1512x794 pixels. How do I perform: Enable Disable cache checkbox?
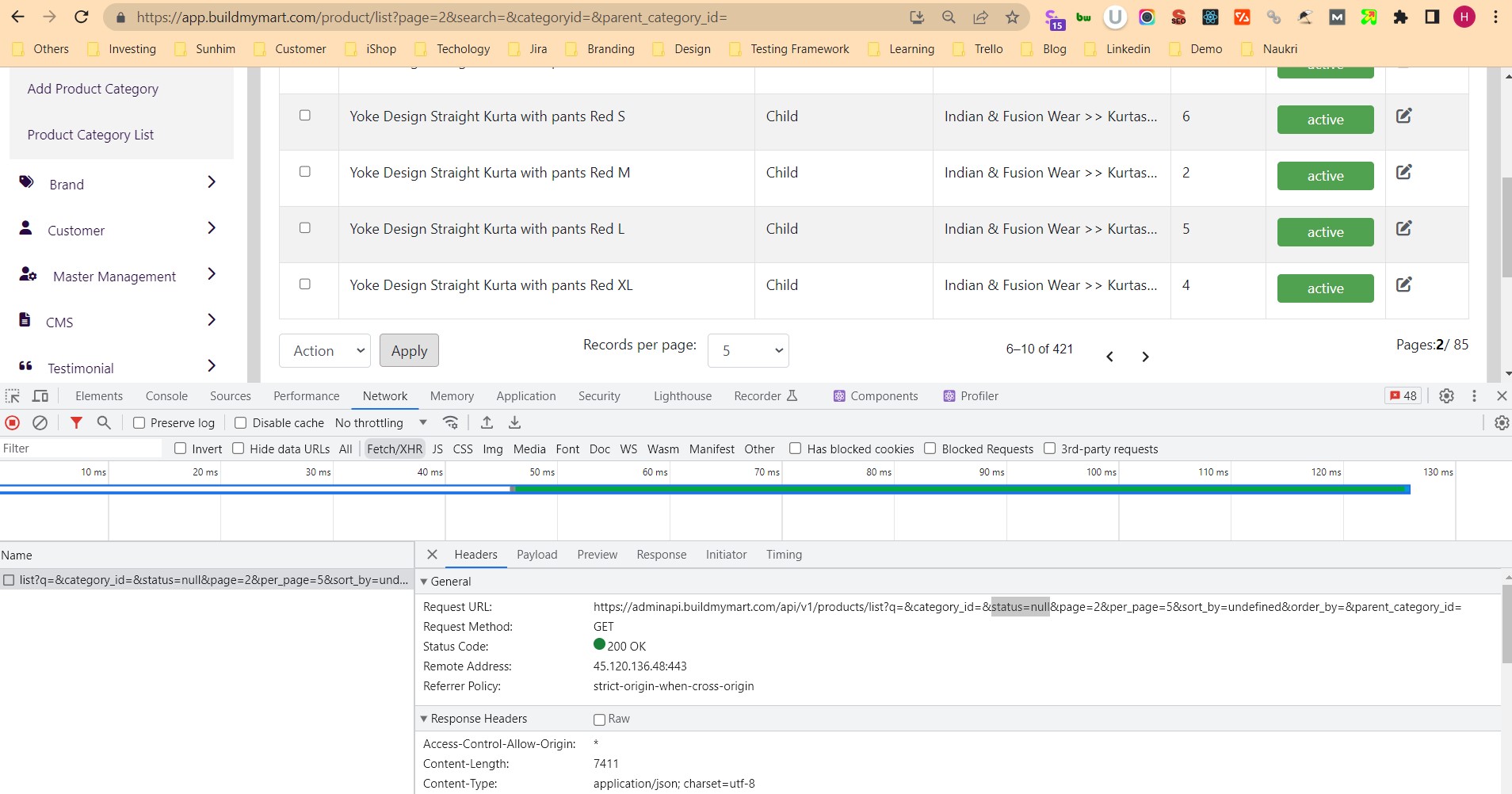click(241, 422)
